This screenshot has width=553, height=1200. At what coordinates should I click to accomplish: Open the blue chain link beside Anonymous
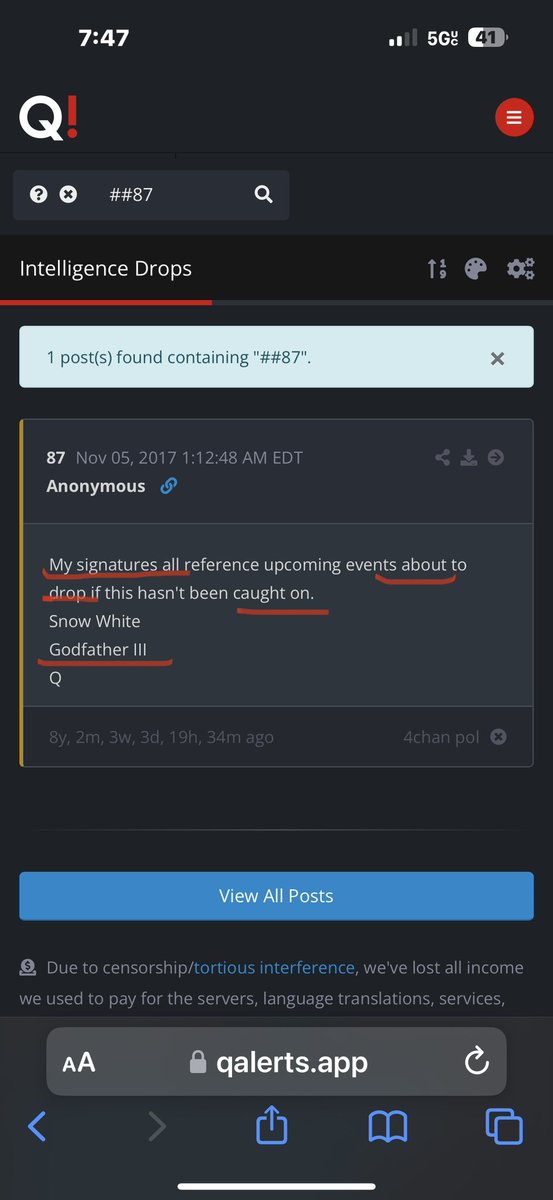tap(169, 486)
